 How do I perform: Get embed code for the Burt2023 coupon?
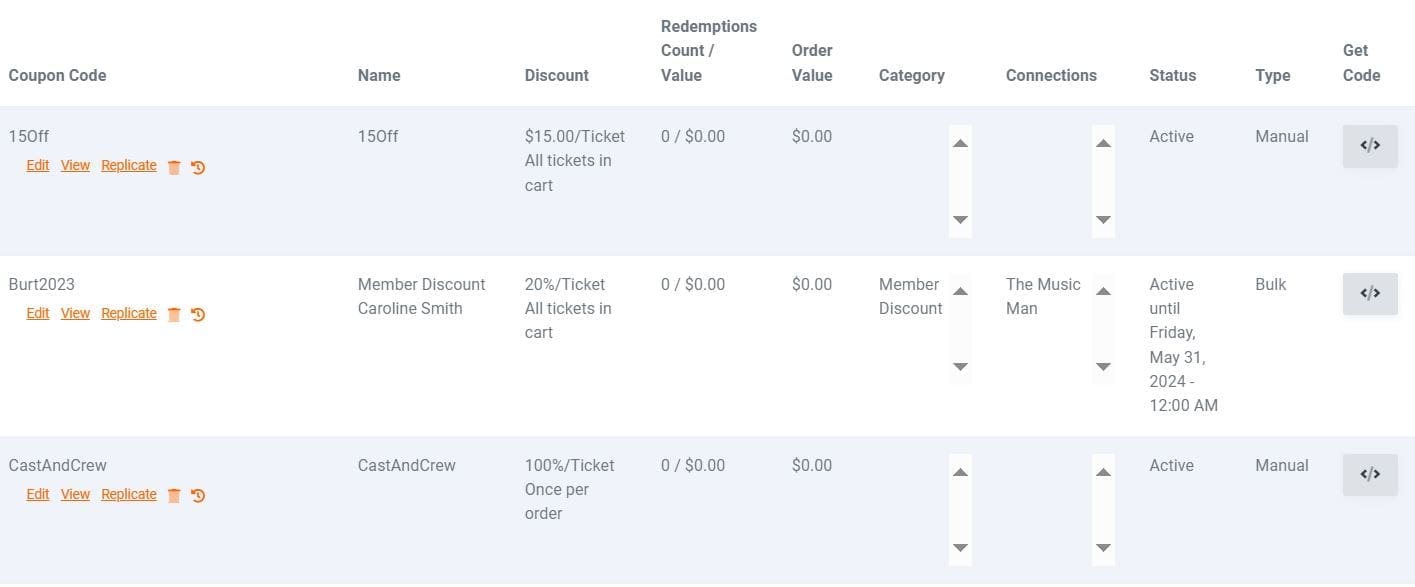1369,294
